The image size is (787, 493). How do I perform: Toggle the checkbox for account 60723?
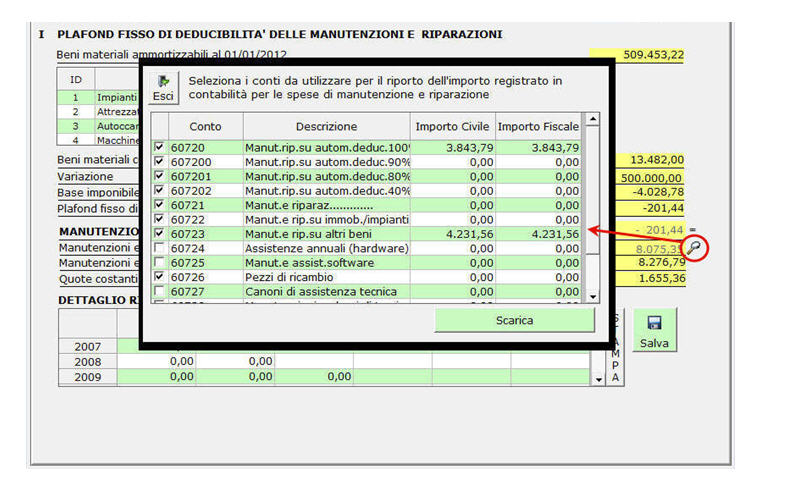[x=160, y=233]
